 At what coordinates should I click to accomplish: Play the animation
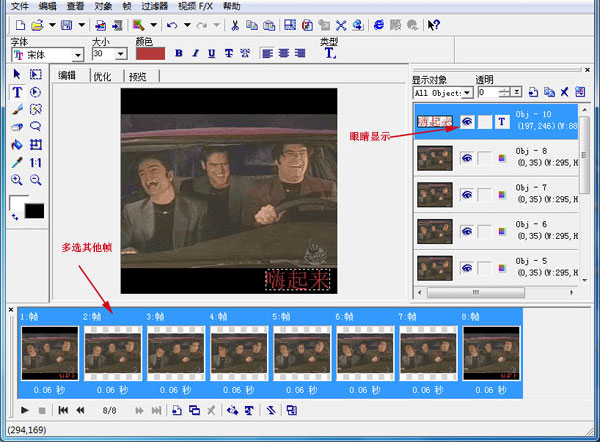(x=25, y=411)
